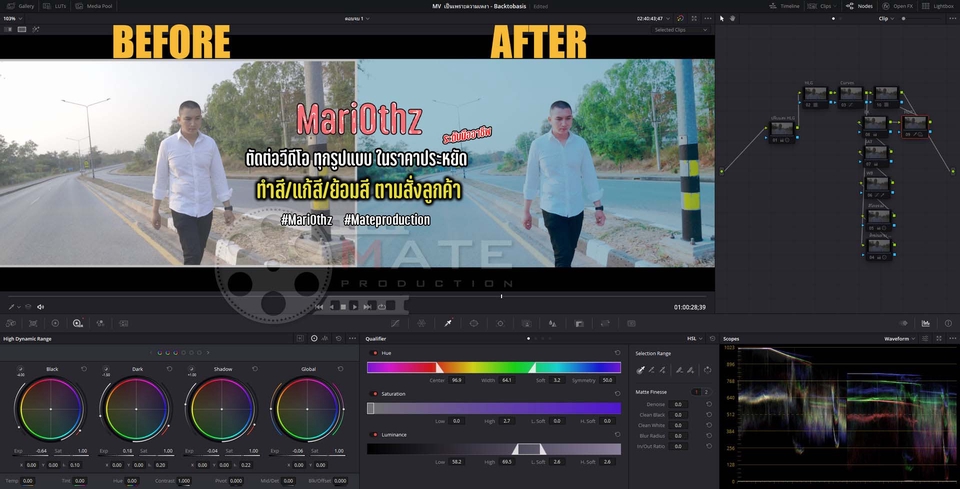Jump to the first frame
The height and width of the screenshot is (489, 960).
[319, 307]
